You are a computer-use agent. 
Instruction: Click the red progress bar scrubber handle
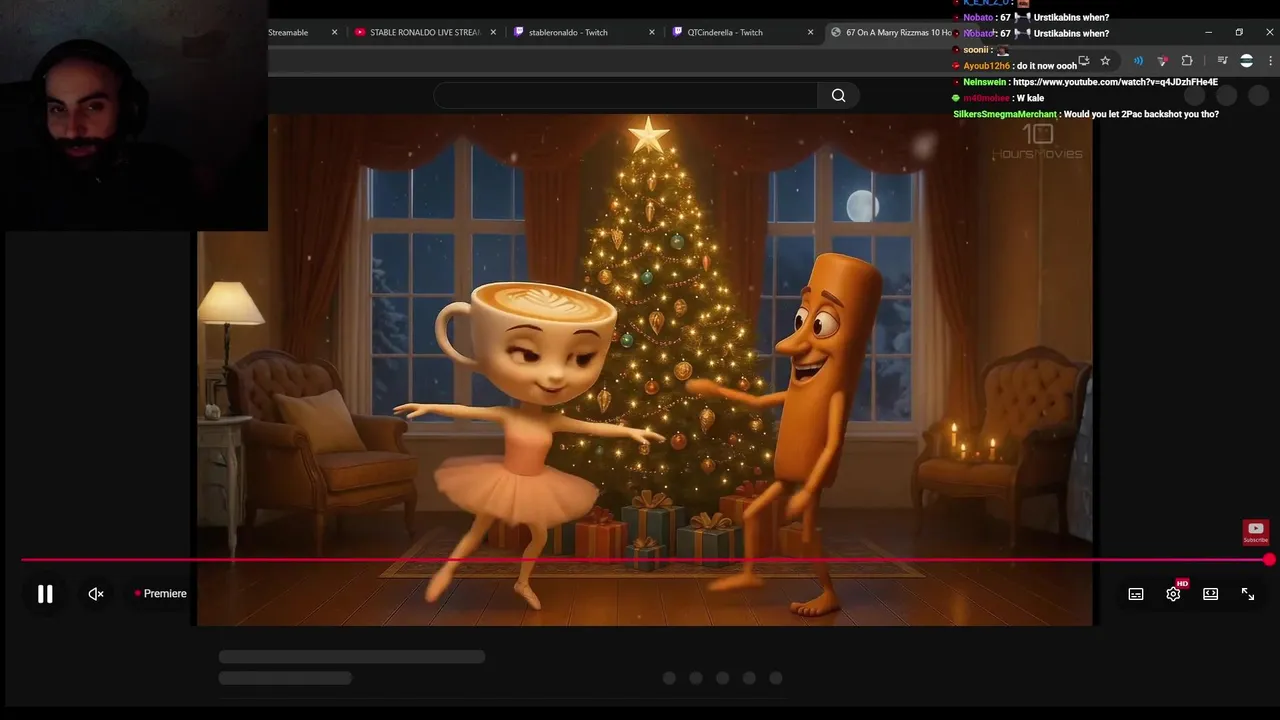click(1269, 560)
